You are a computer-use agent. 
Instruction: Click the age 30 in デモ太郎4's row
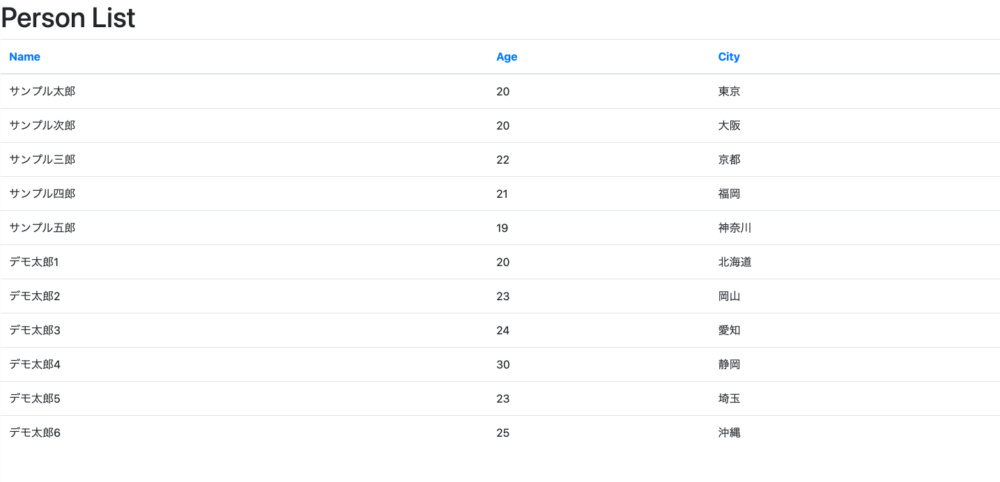503,365
